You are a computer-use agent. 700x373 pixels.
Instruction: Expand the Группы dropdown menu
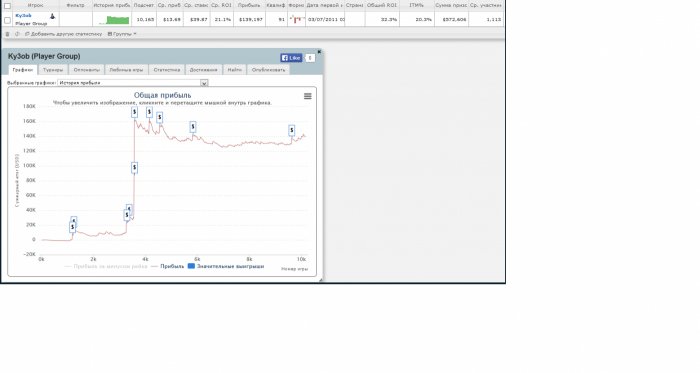pos(122,34)
